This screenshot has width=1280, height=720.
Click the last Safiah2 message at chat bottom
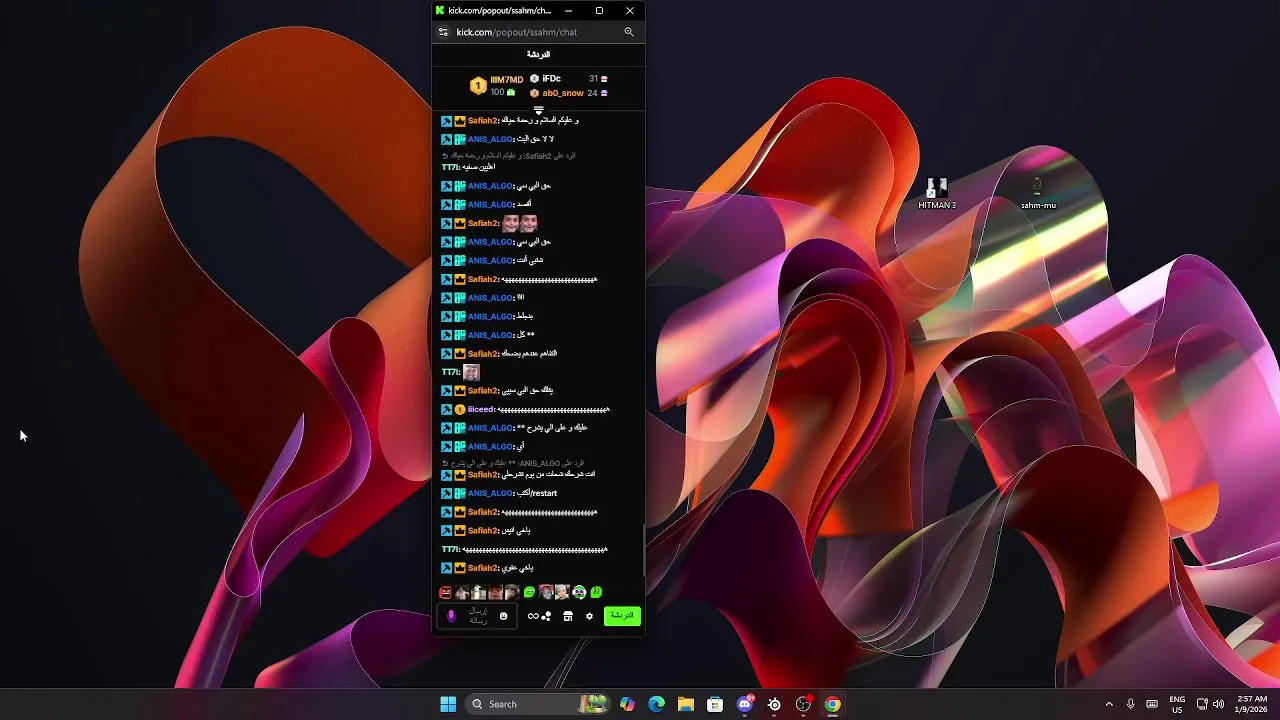pyautogui.click(x=487, y=568)
